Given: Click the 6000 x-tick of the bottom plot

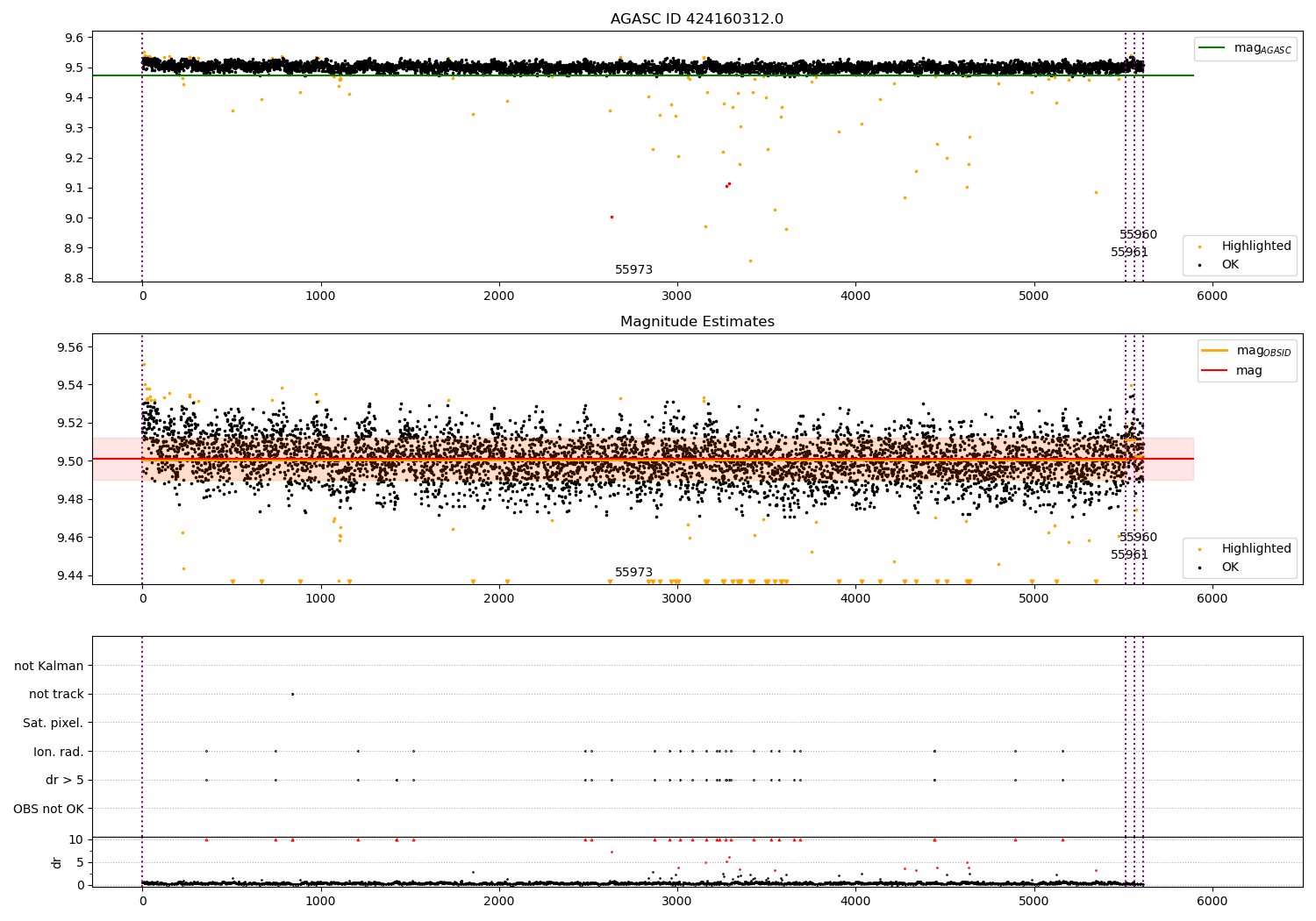Looking at the screenshot, I should point(1212,901).
